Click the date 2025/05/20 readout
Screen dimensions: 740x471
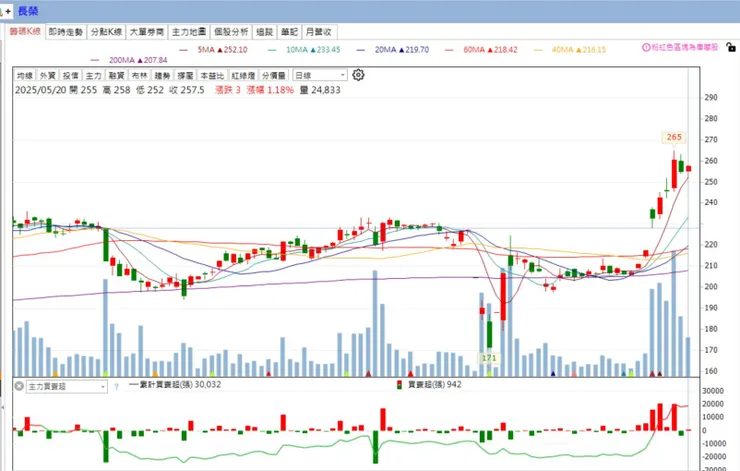tap(41, 90)
